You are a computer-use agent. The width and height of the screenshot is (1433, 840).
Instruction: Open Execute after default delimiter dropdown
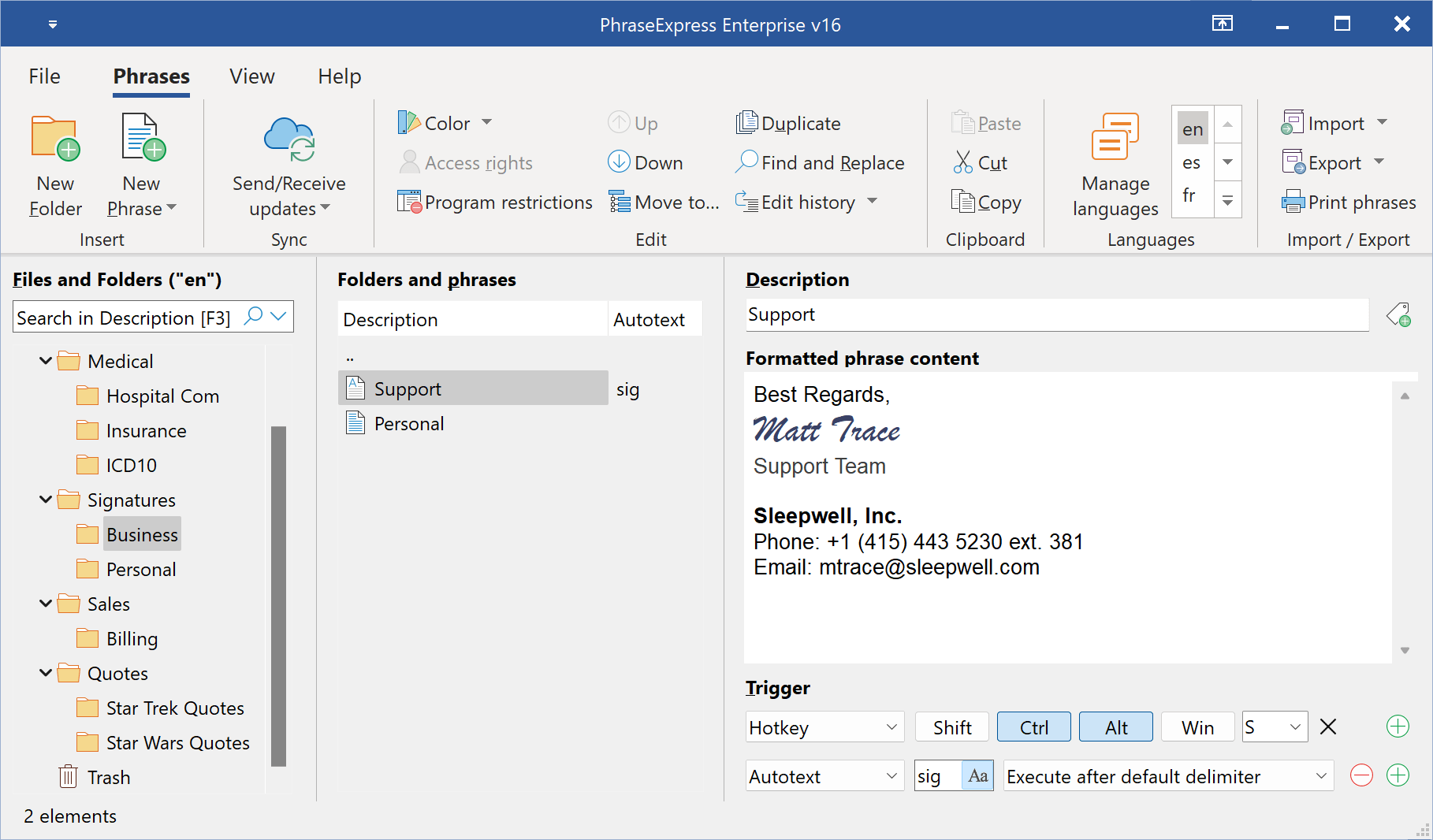tap(1168, 775)
